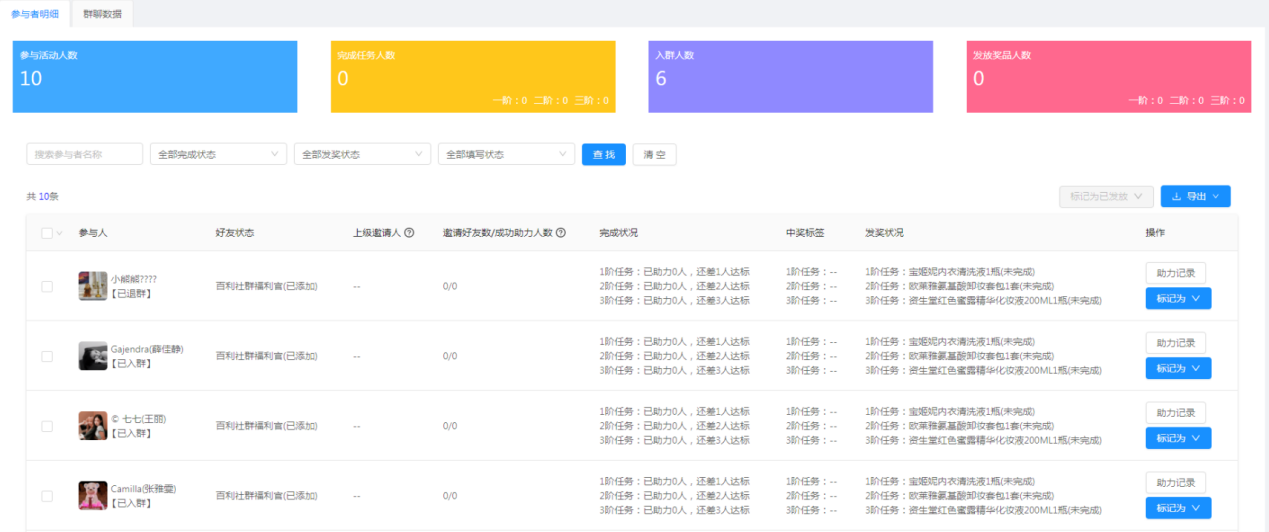
Task: Click the 好友状态 column header
Action: [x=235, y=233]
